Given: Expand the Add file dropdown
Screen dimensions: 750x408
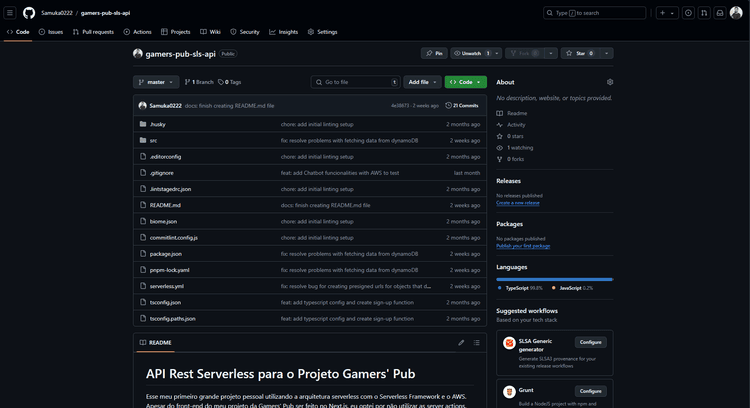Looking at the screenshot, I should click(x=422, y=82).
